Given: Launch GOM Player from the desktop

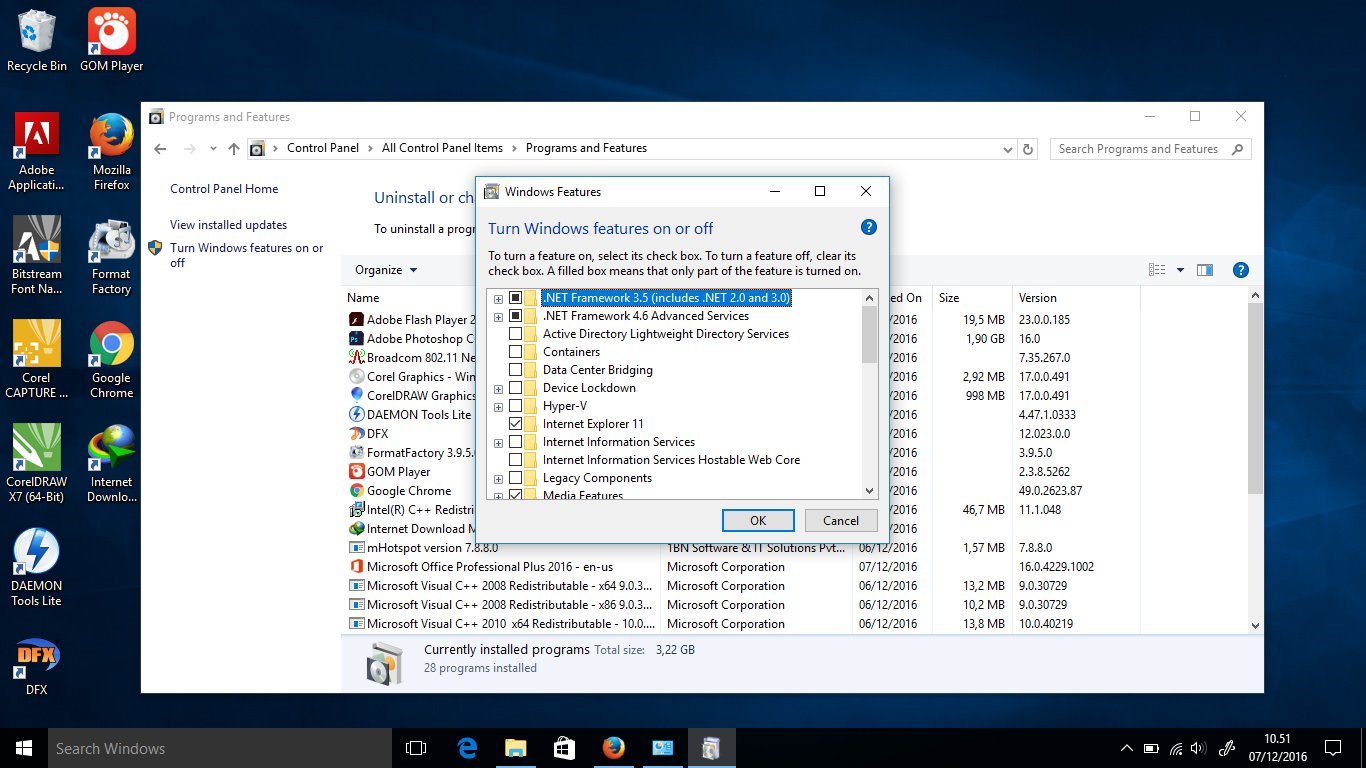Looking at the screenshot, I should pos(112,41).
